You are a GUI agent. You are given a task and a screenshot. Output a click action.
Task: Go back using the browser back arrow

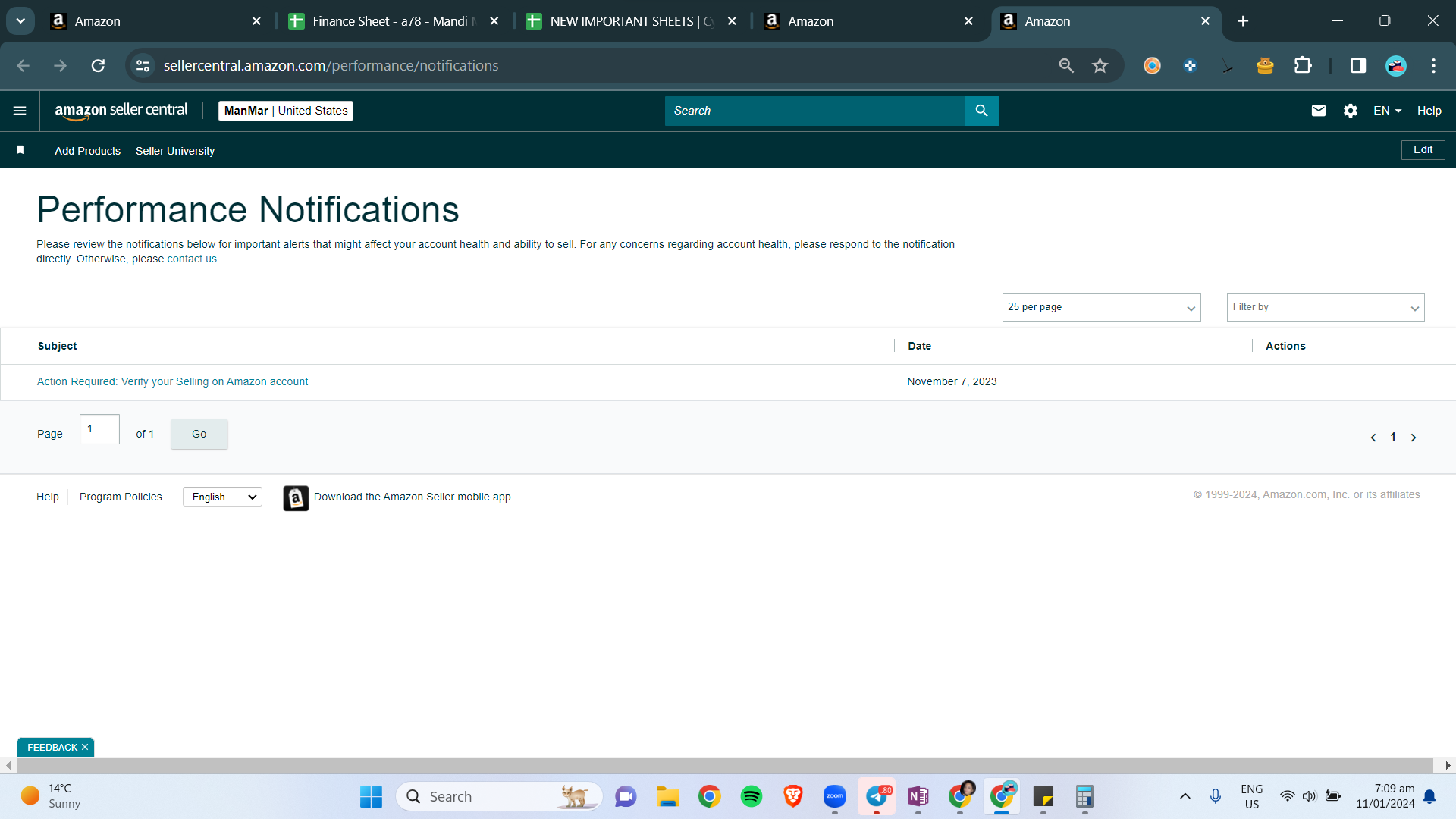(23, 66)
